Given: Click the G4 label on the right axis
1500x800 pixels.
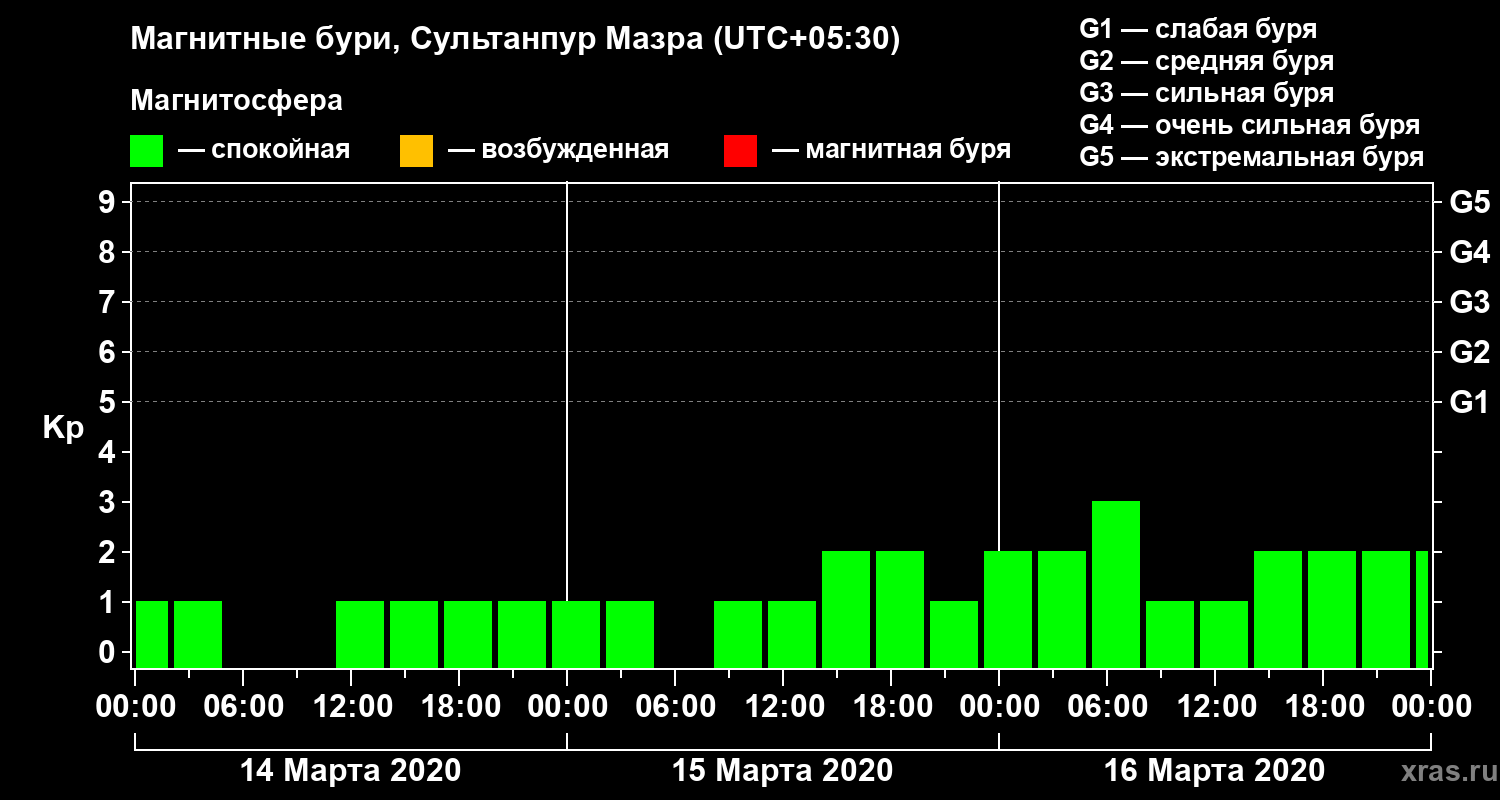Looking at the screenshot, I should pos(1469,252).
